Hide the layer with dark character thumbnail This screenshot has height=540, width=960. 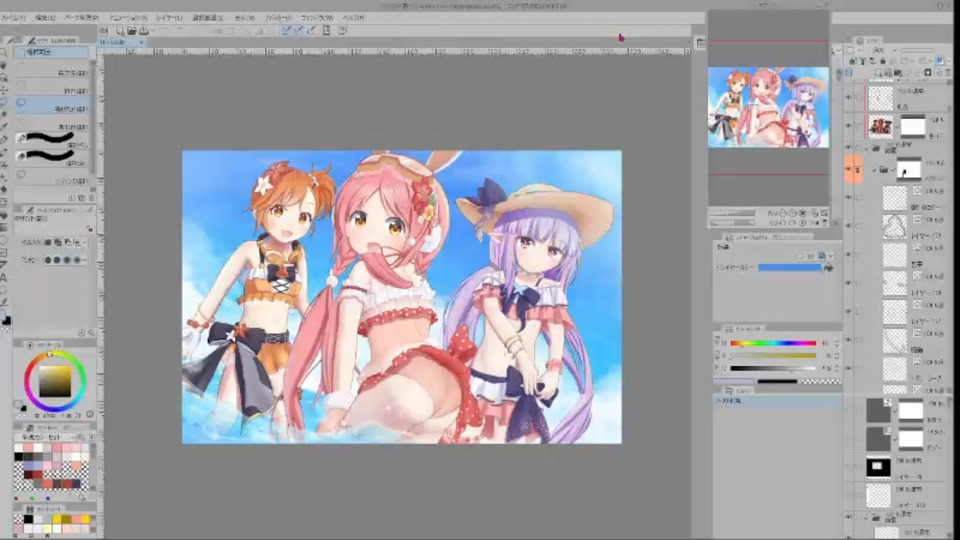pos(849,126)
